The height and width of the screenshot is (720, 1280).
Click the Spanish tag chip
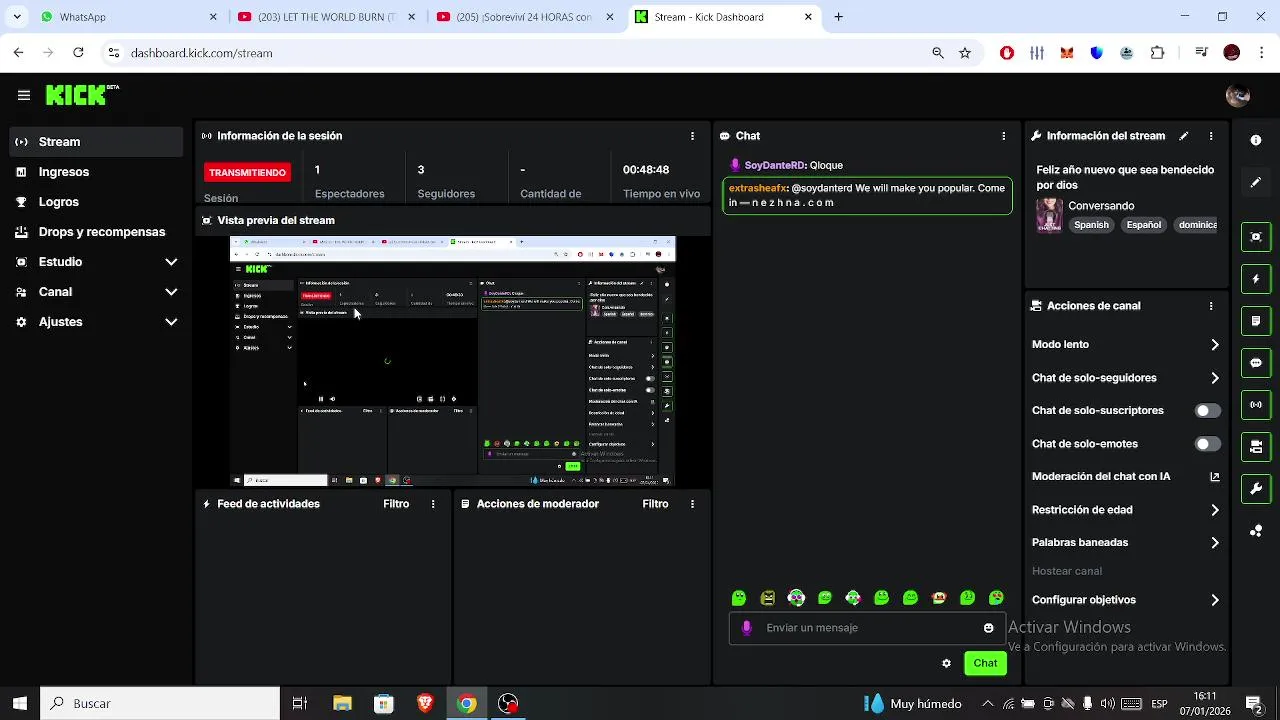(x=1091, y=225)
